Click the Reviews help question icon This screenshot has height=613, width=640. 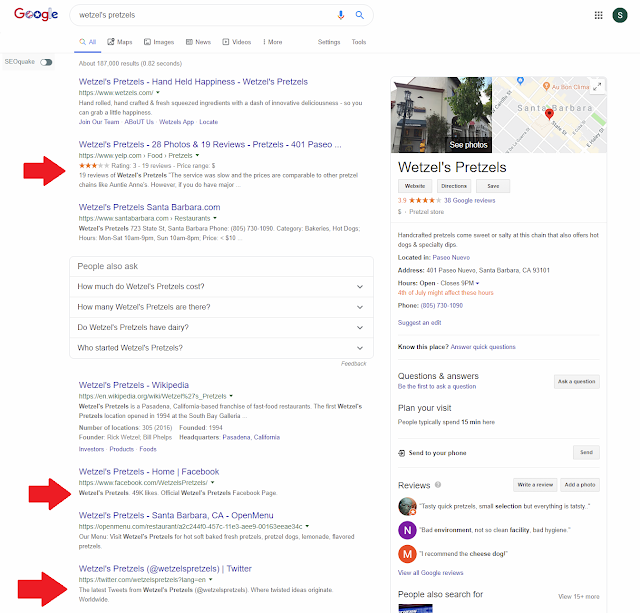tap(438, 485)
